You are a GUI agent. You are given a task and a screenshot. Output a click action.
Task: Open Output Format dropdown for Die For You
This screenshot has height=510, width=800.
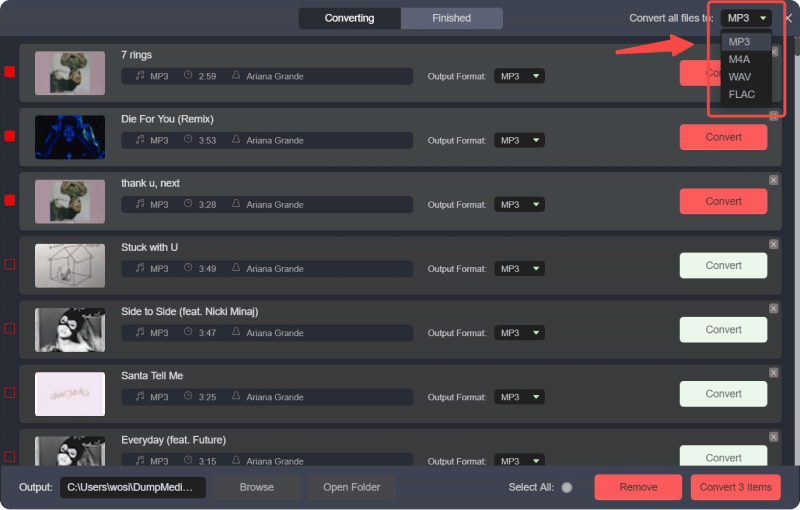click(519, 140)
